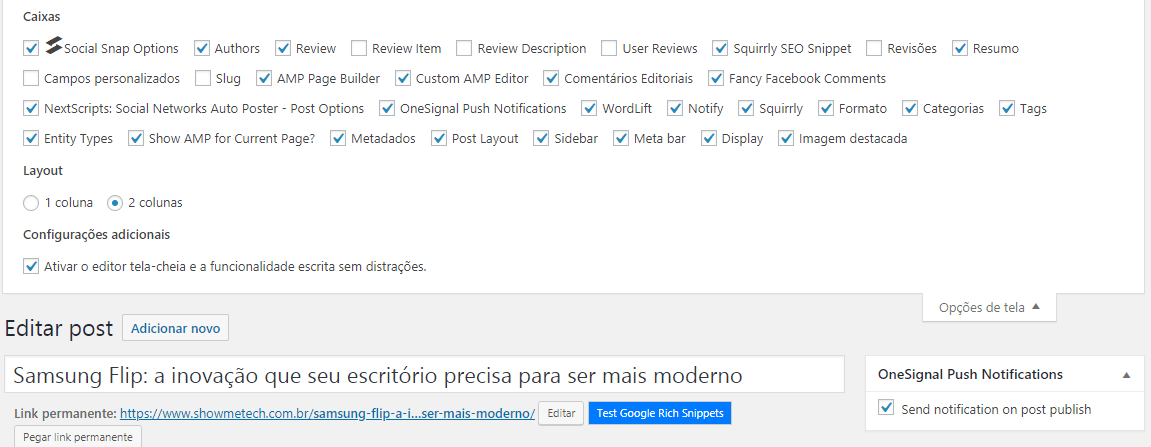Toggle OneSignal Push Notifications box checkbox
The width and height of the screenshot is (1151, 447).
(387, 109)
